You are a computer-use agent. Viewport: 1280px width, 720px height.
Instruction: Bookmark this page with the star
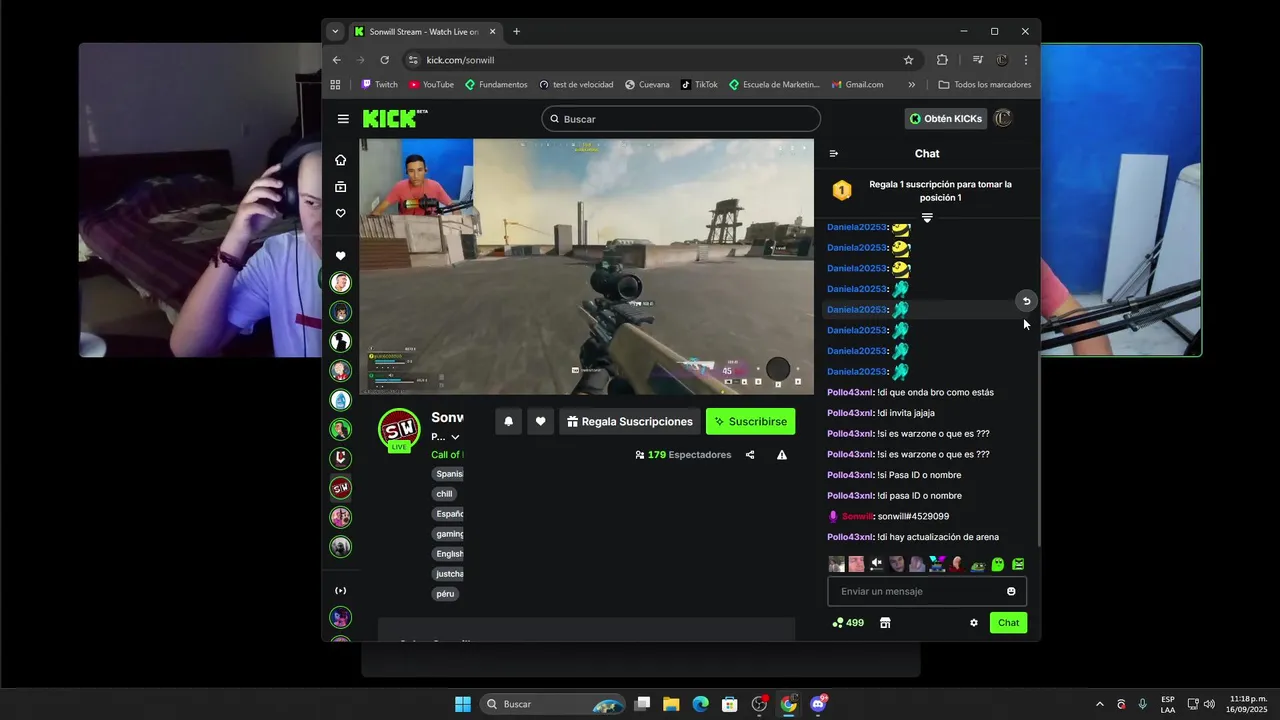click(x=909, y=60)
